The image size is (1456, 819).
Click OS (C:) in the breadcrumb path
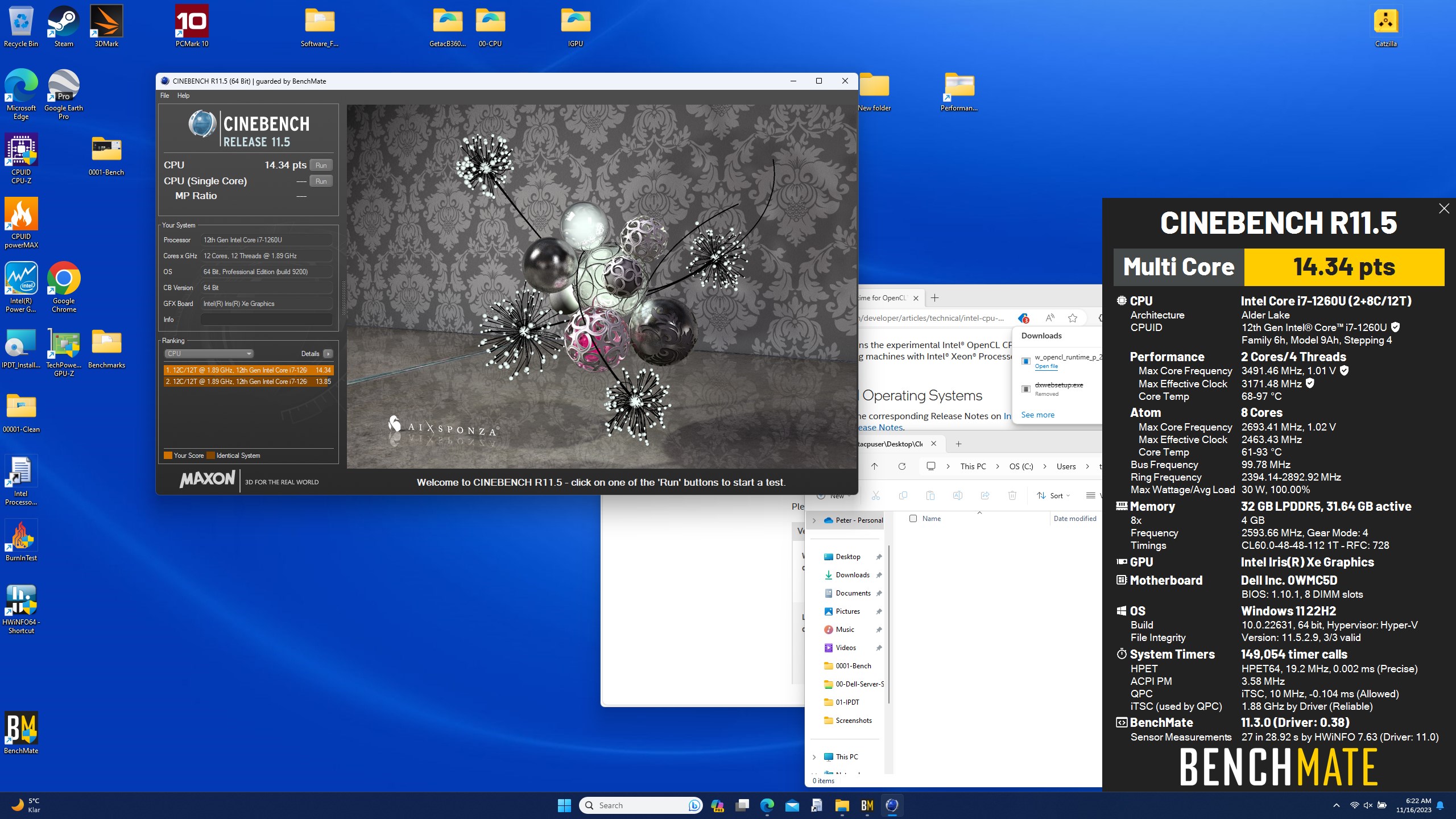(1021, 466)
